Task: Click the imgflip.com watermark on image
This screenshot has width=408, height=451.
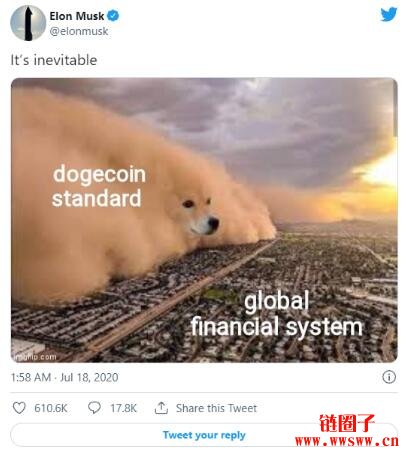Action: pyautogui.click(x=35, y=357)
